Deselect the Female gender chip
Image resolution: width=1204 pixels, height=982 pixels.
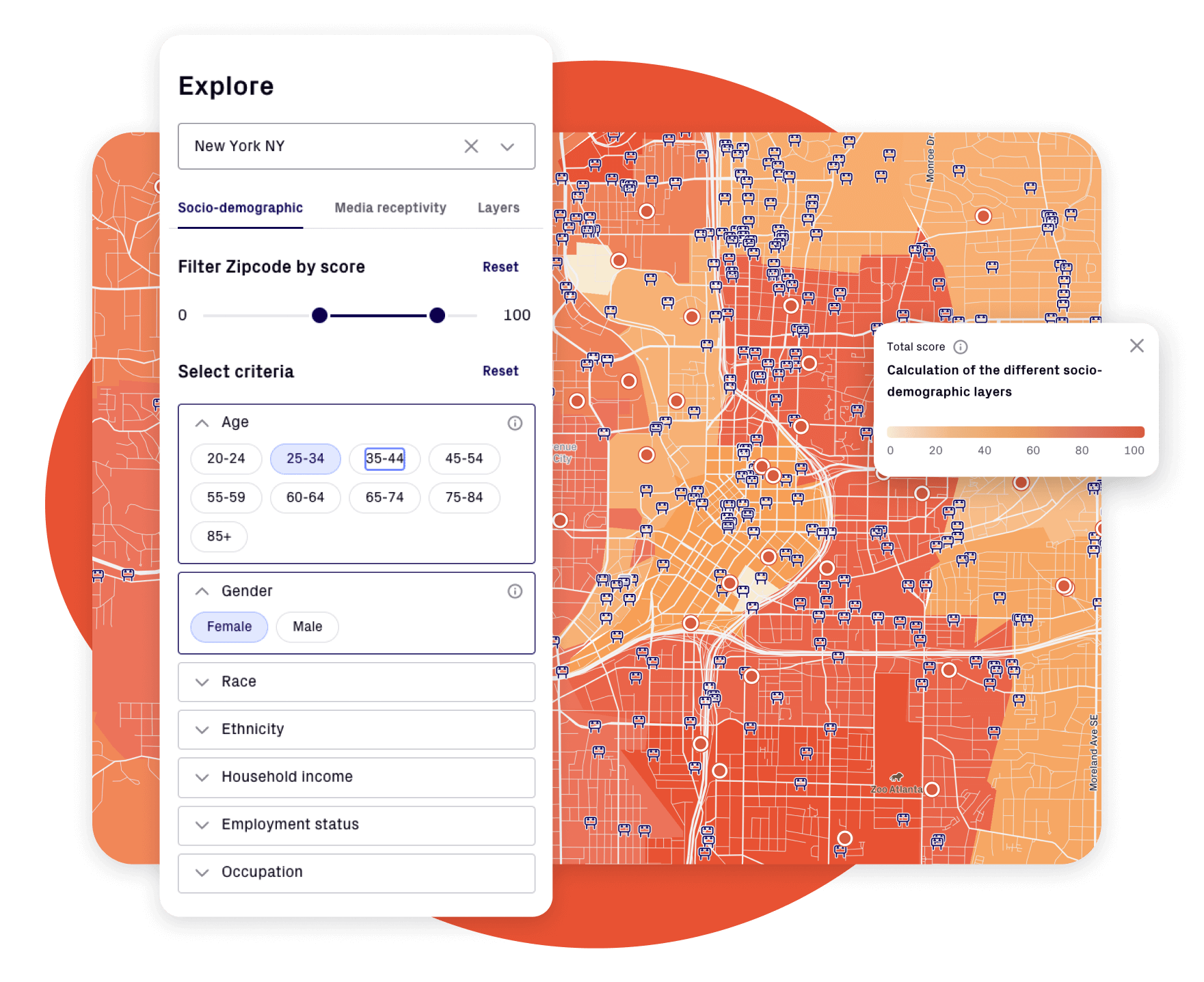(229, 627)
